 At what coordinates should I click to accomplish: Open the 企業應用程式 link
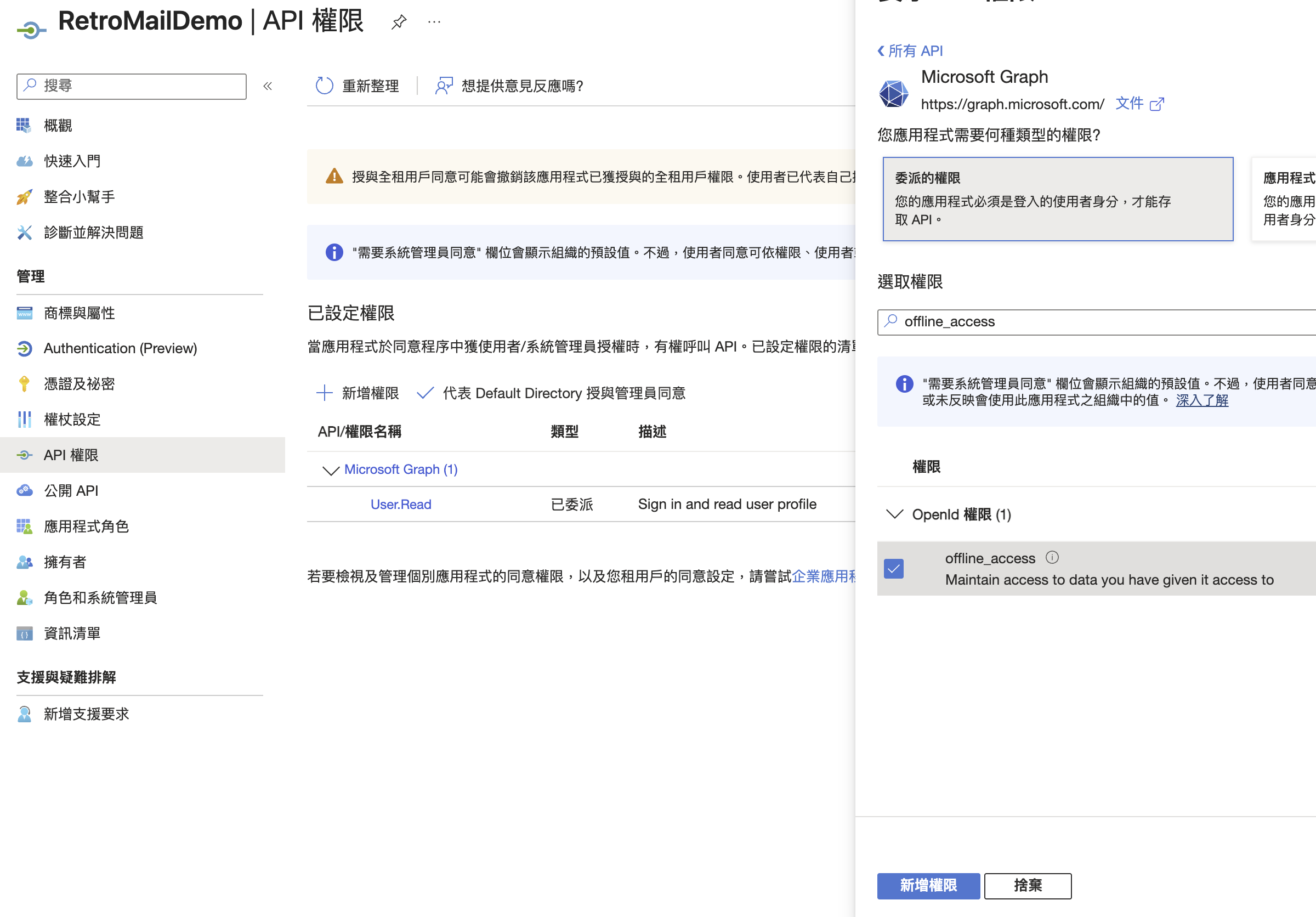click(x=824, y=576)
